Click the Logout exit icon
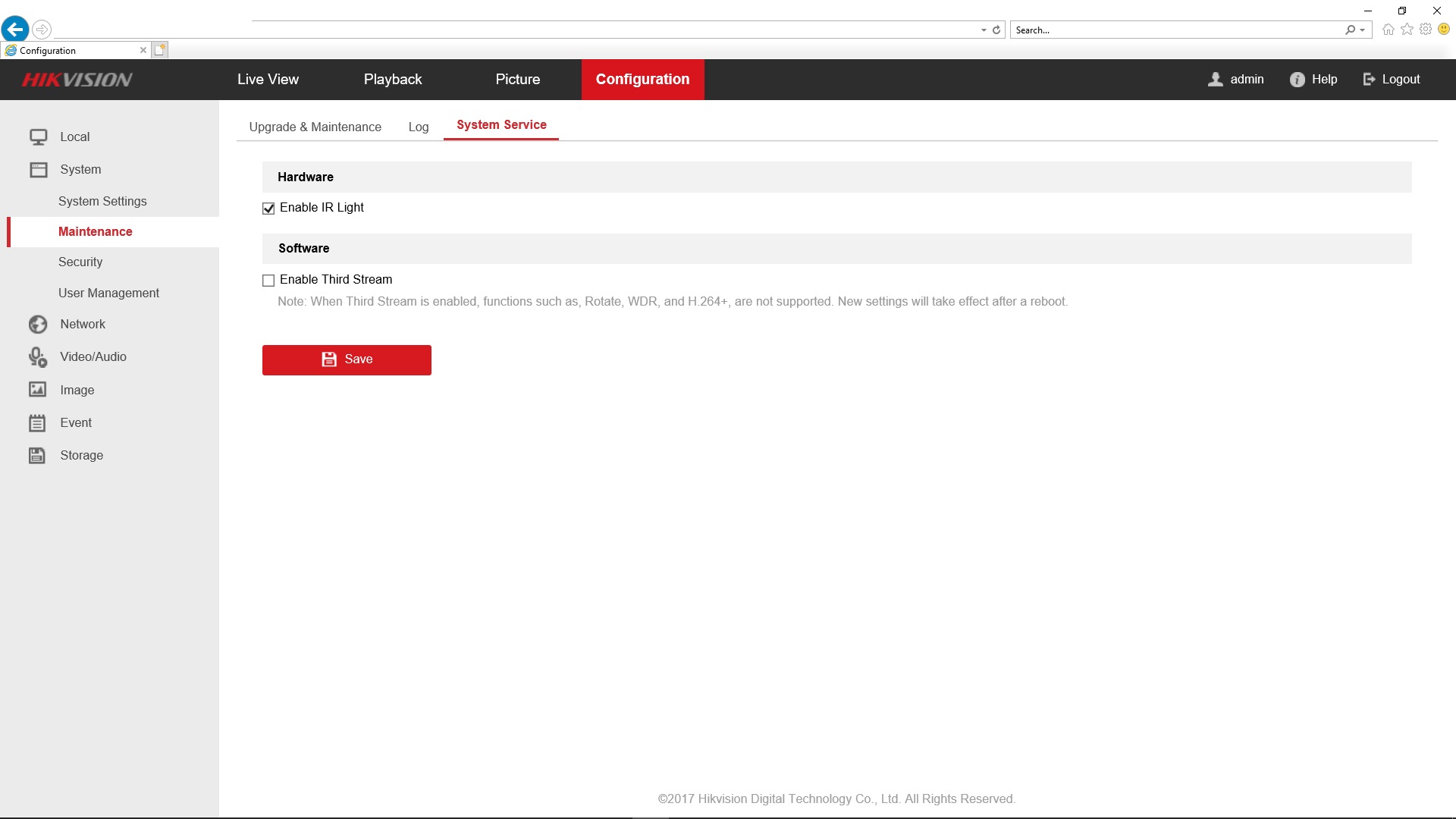 1369,80
